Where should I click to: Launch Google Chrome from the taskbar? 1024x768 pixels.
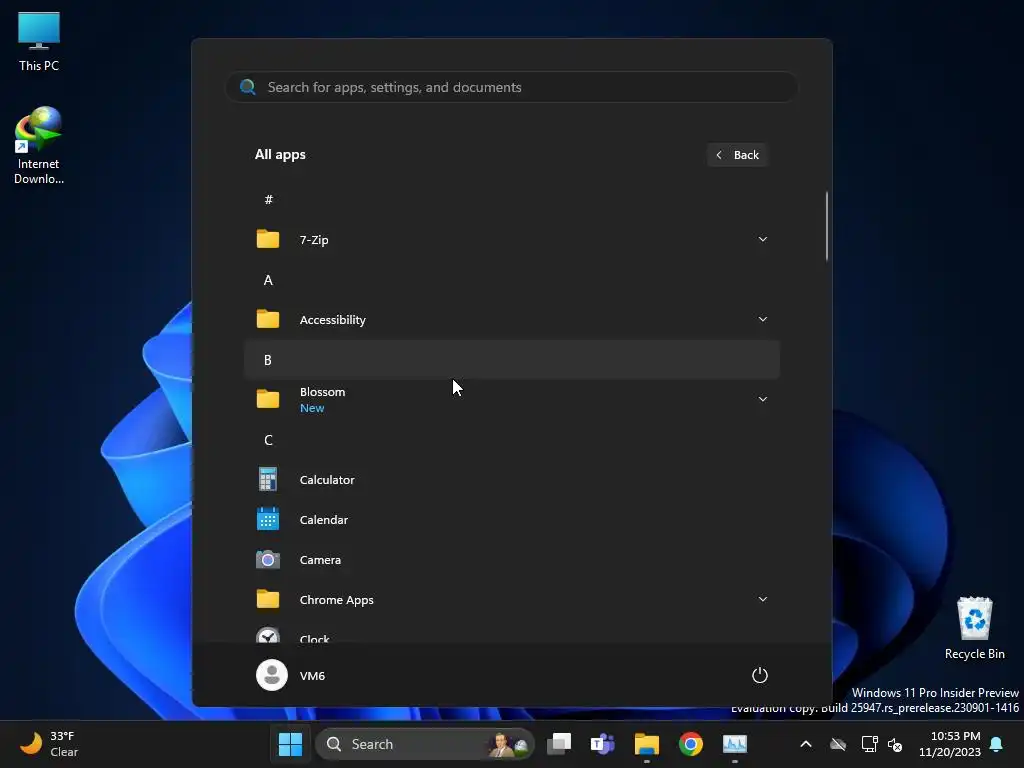pos(690,744)
